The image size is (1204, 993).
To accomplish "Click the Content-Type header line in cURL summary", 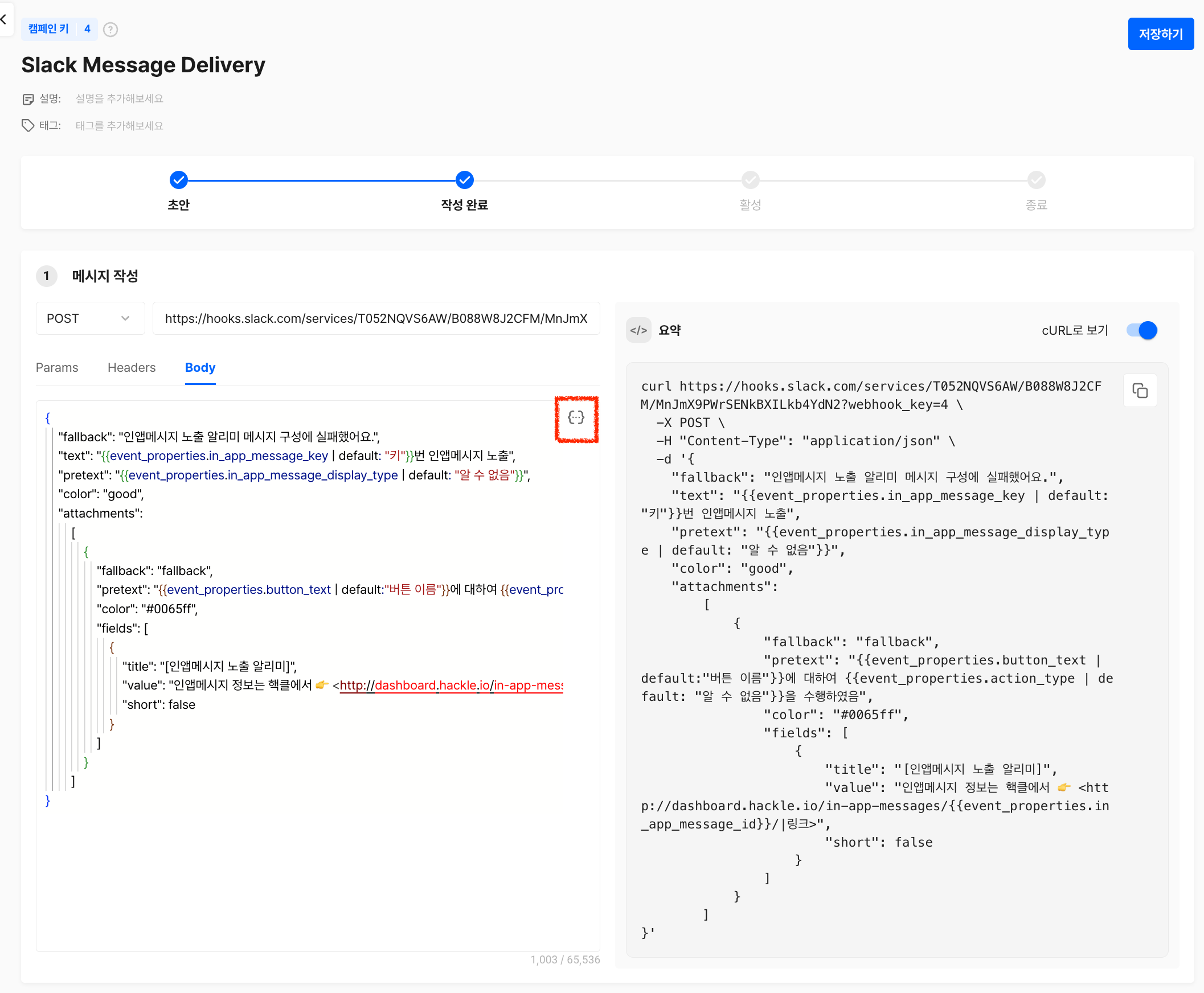I will click(805, 441).
